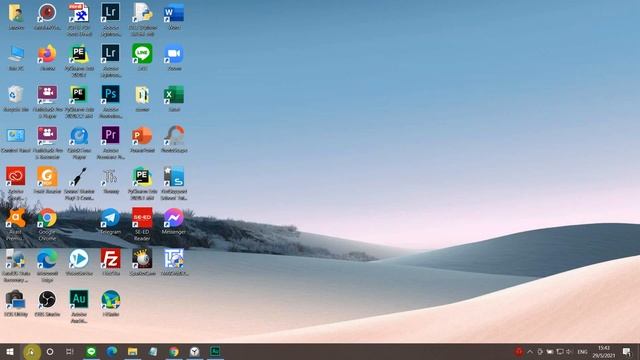
Task: Open the taskbar clock and calendar
Action: (x=604, y=351)
